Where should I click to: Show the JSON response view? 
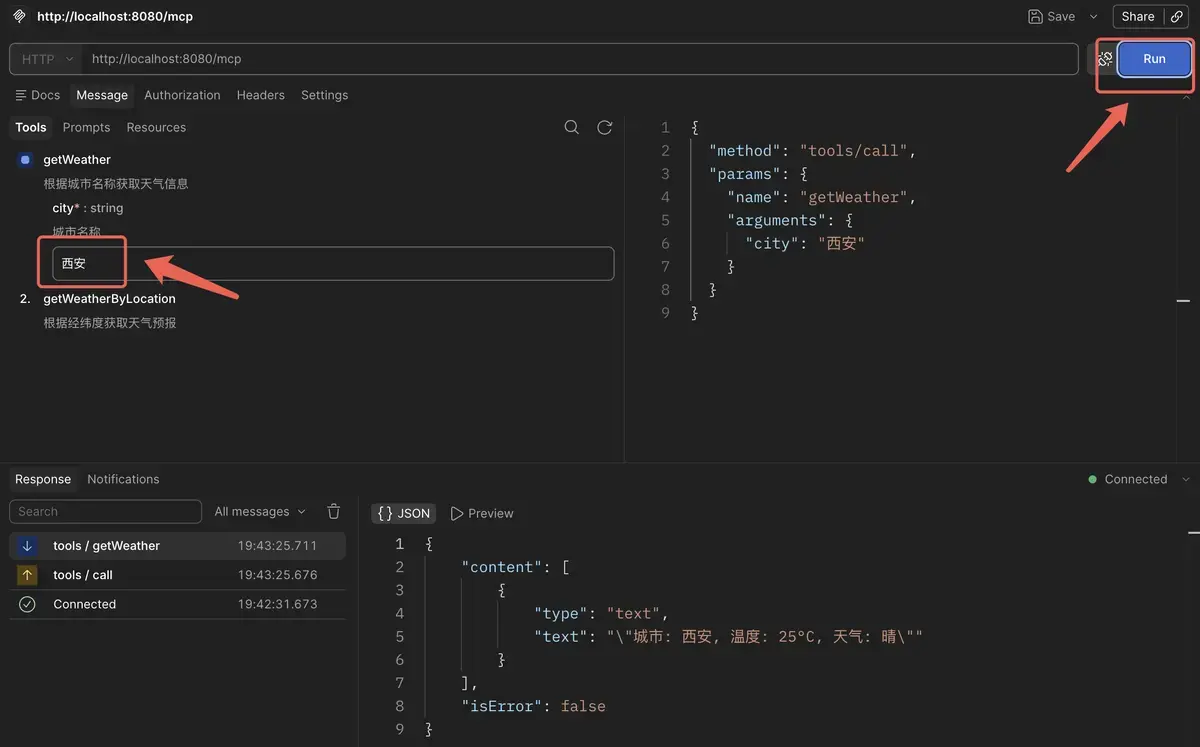(x=404, y=513)
